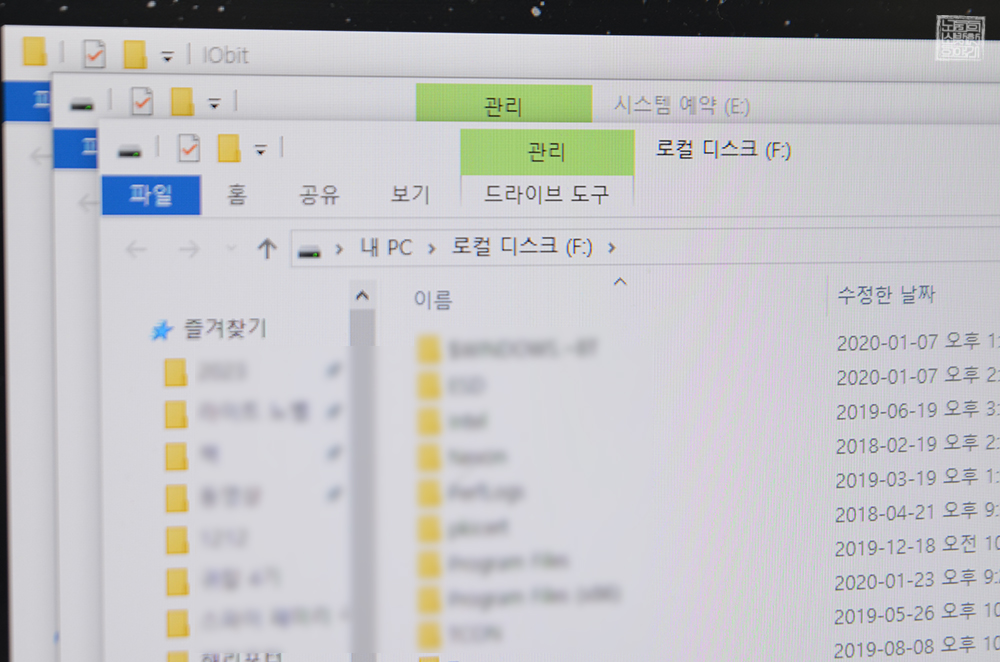The width and height of the screenshot is (1000, 662).
Task: Select the 2019-08-08 date cell
Action: [916, 649]
